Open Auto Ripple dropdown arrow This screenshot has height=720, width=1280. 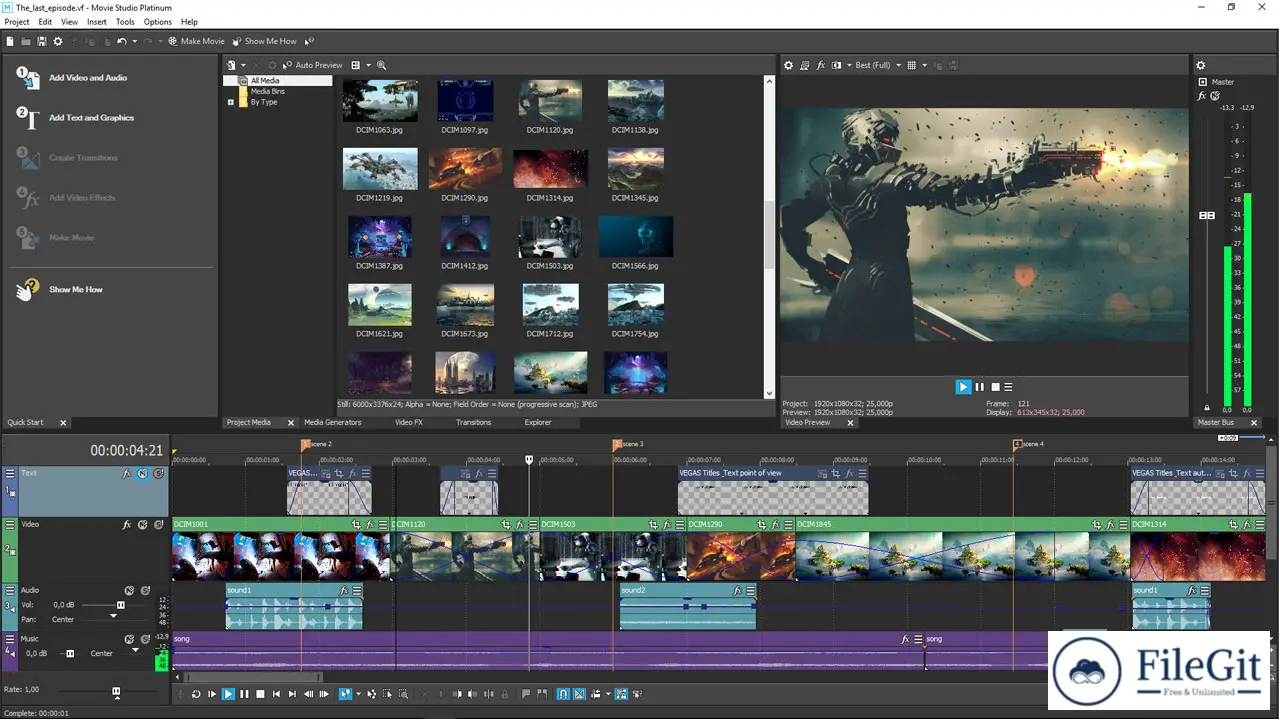(608, 694)
